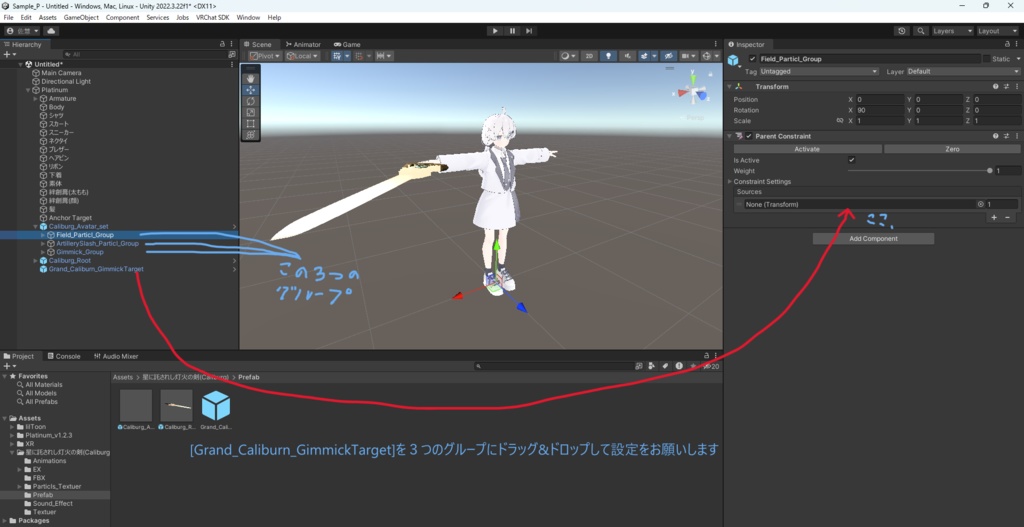Click the Zero button
This screenshot has height=527, width=1024.
(x=952, y=149)
